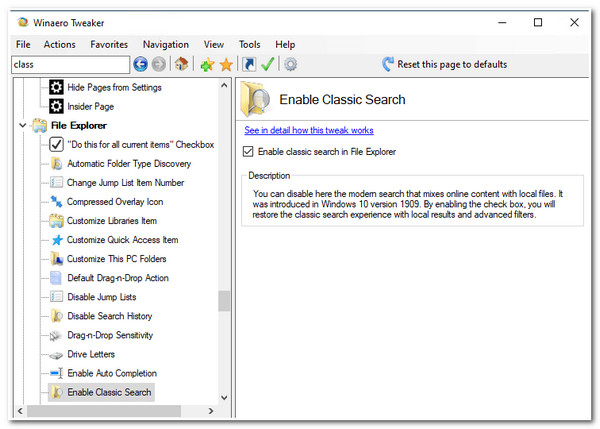Viewport: 600px width, 429px height.
Task: Click the Enable Classic Search tree icon
Action: [57, 392]
